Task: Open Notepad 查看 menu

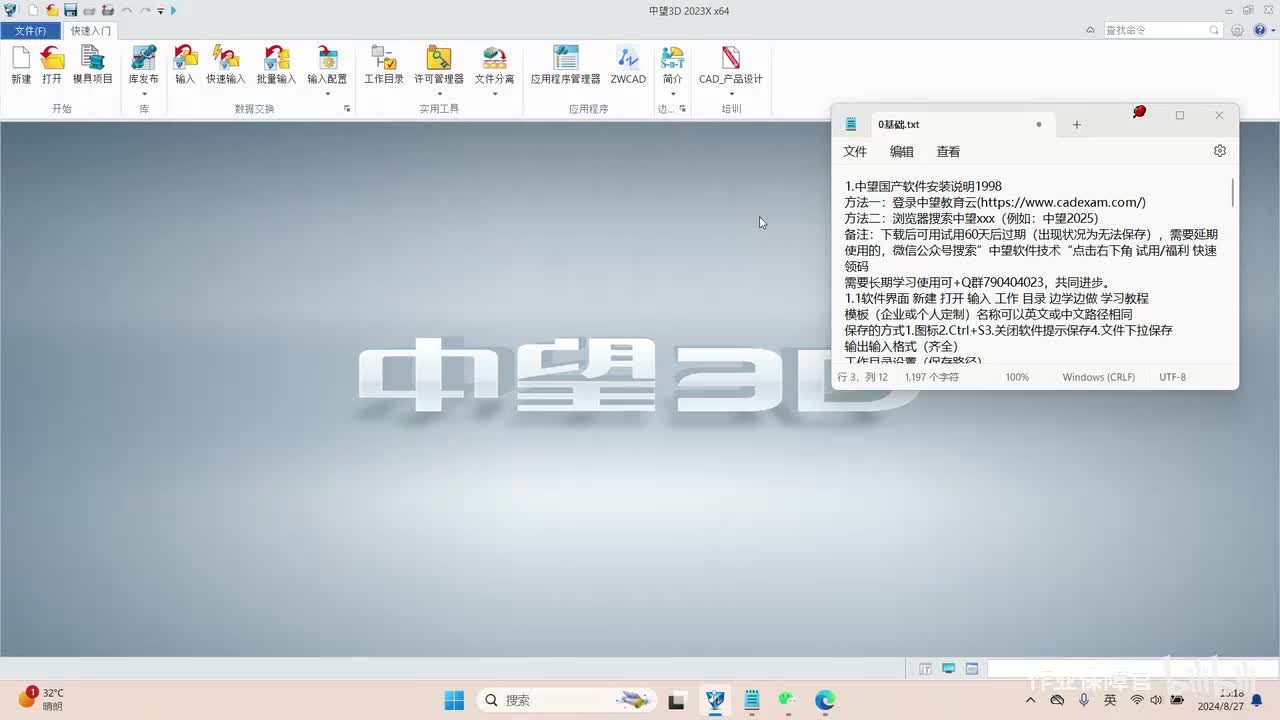Action: point(948,152)
